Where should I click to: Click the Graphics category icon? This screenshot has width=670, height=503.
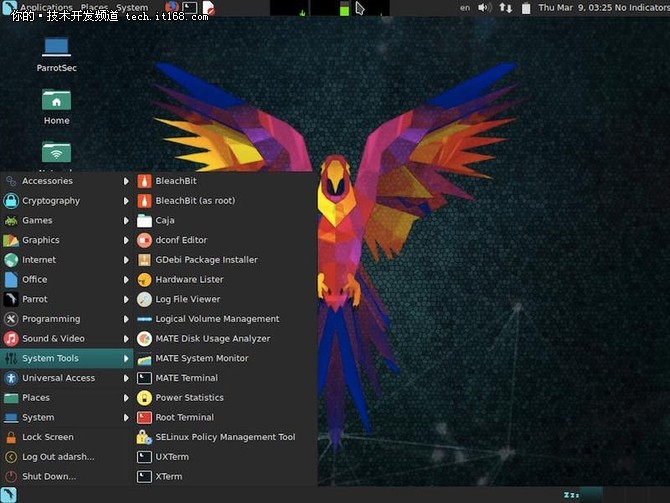point(11,240)
